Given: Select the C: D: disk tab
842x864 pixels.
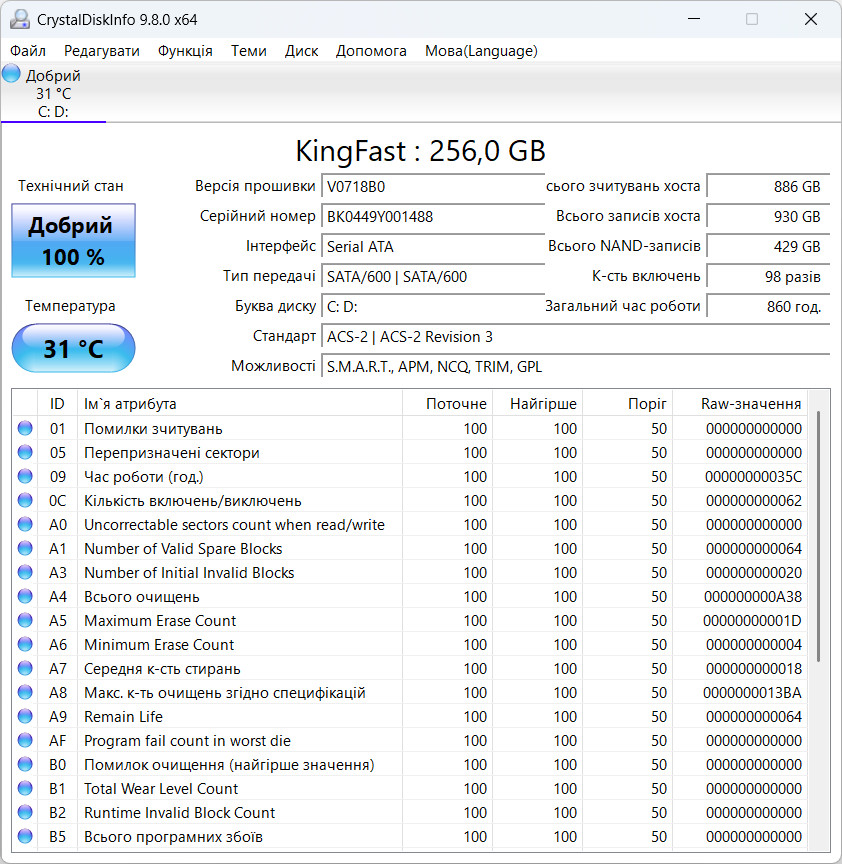Looking at the screenshot, I should 53,94.
